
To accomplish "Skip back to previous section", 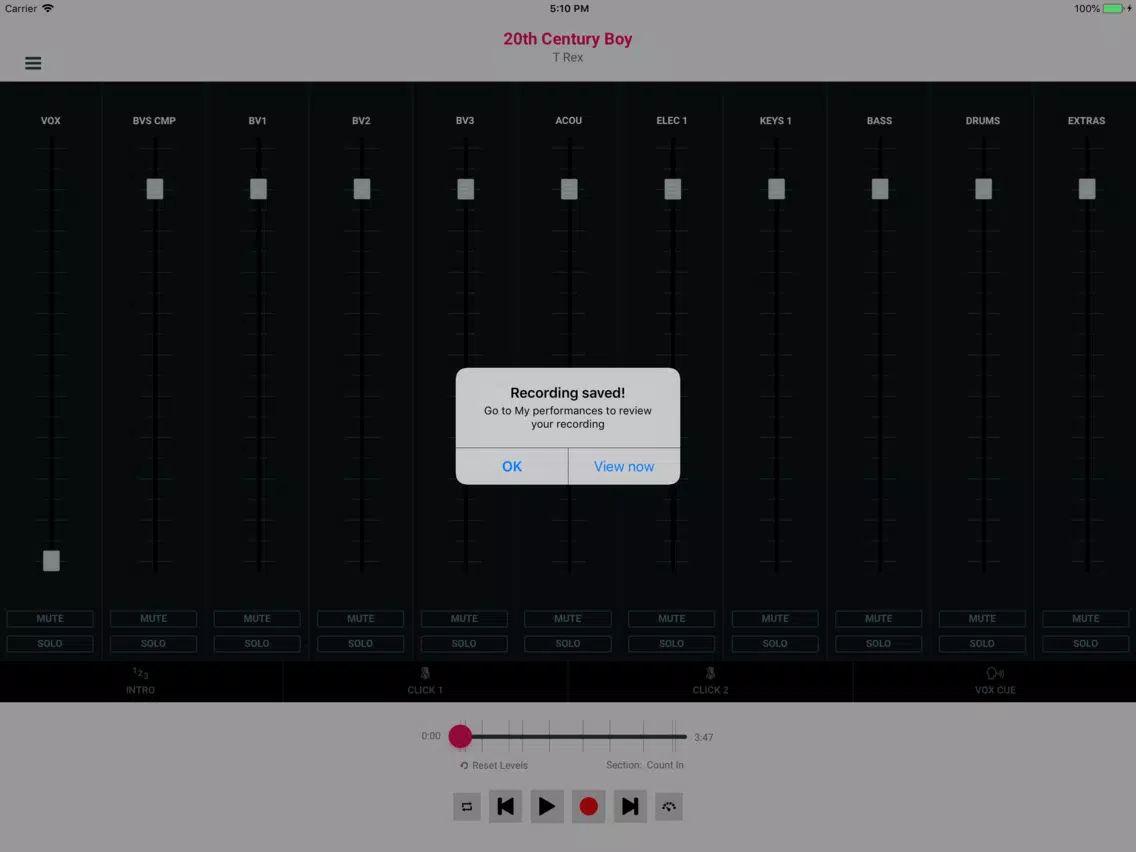I will 506,806.
